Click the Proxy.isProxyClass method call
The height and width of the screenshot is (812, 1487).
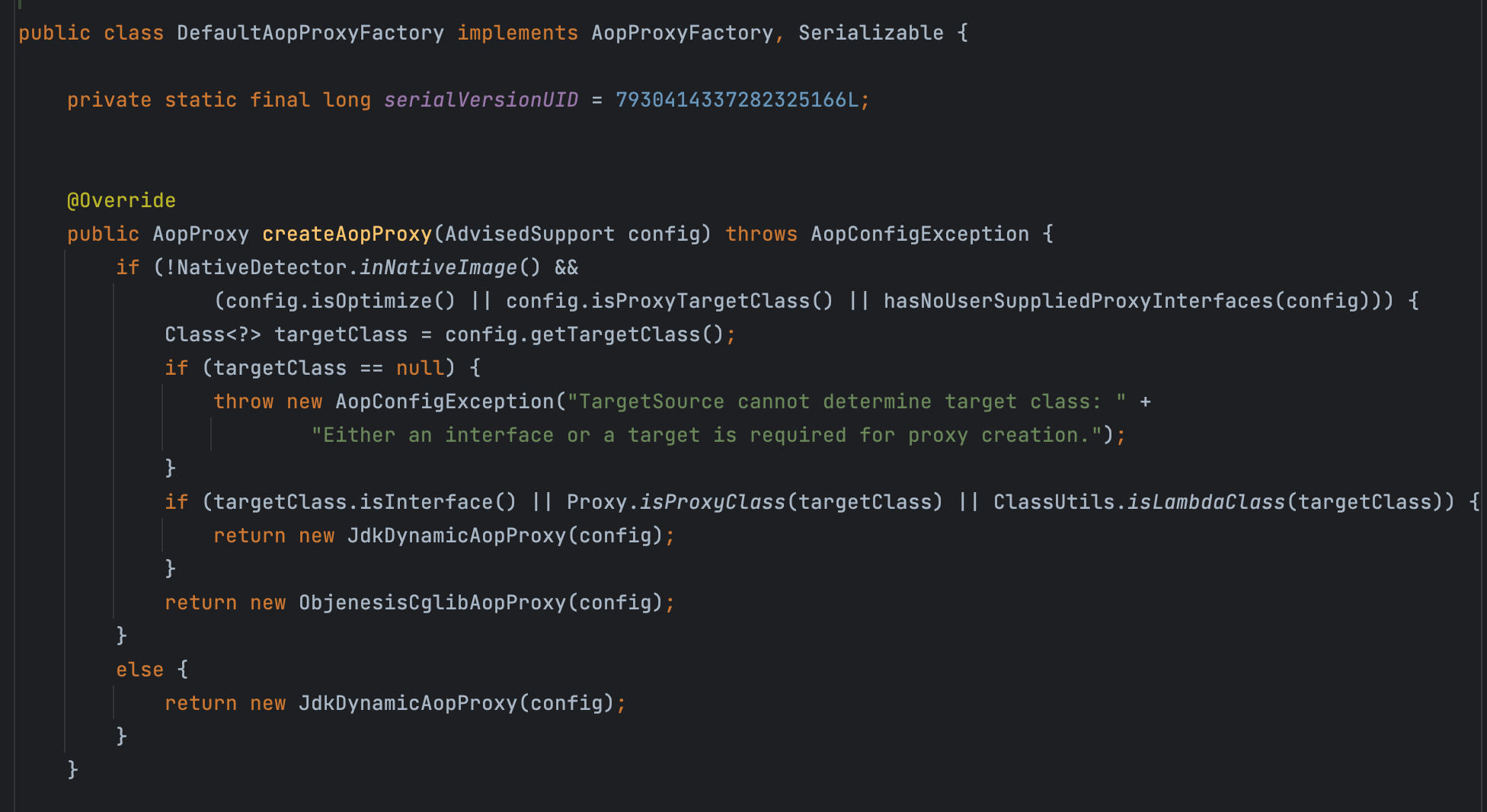click(x=712, y=502)
